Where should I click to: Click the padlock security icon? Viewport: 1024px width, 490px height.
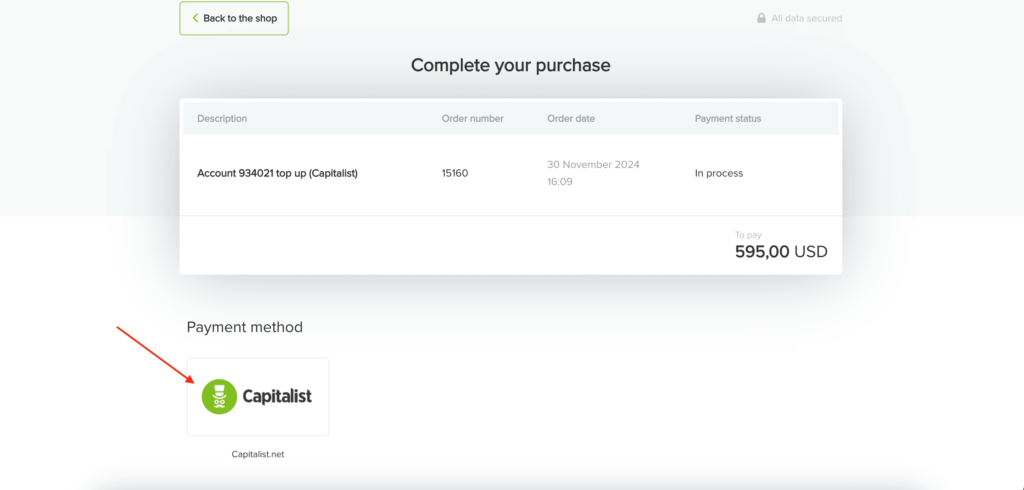[x=761, y=18]
